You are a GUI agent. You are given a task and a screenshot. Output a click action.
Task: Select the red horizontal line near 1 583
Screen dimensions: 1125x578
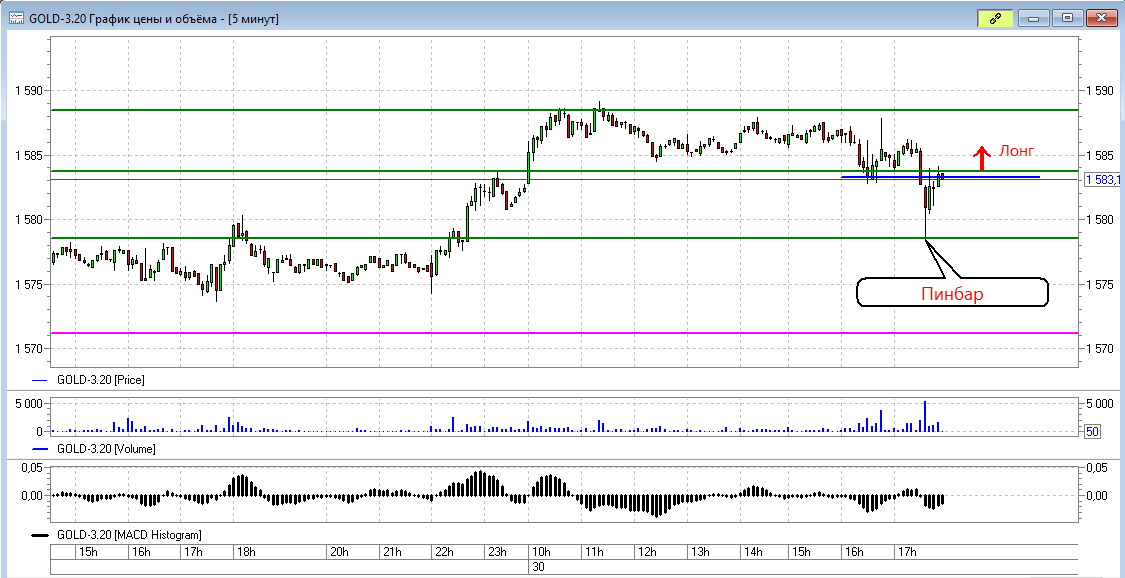point(565,179)
